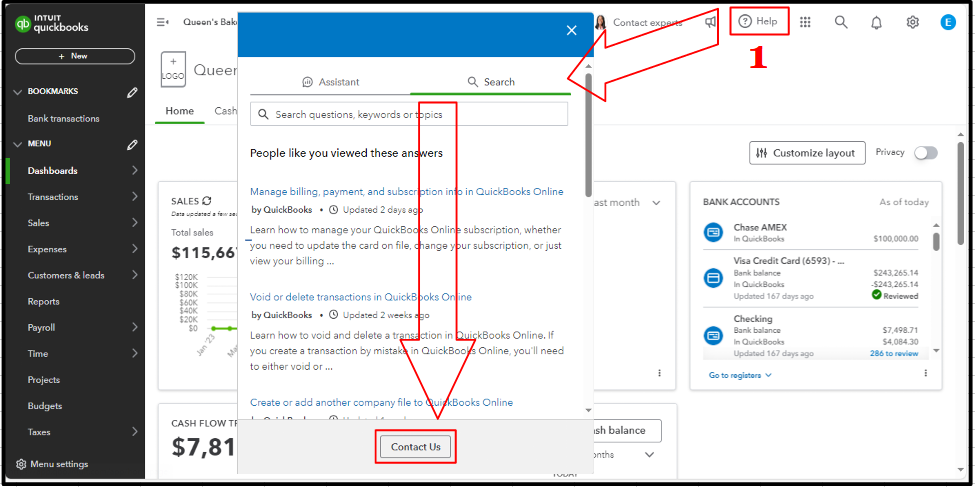Image resolution: width=975 pixels, height=487 pixels.
Task: Click the search magnifier in top bar
Action: [x=841, y=22]
